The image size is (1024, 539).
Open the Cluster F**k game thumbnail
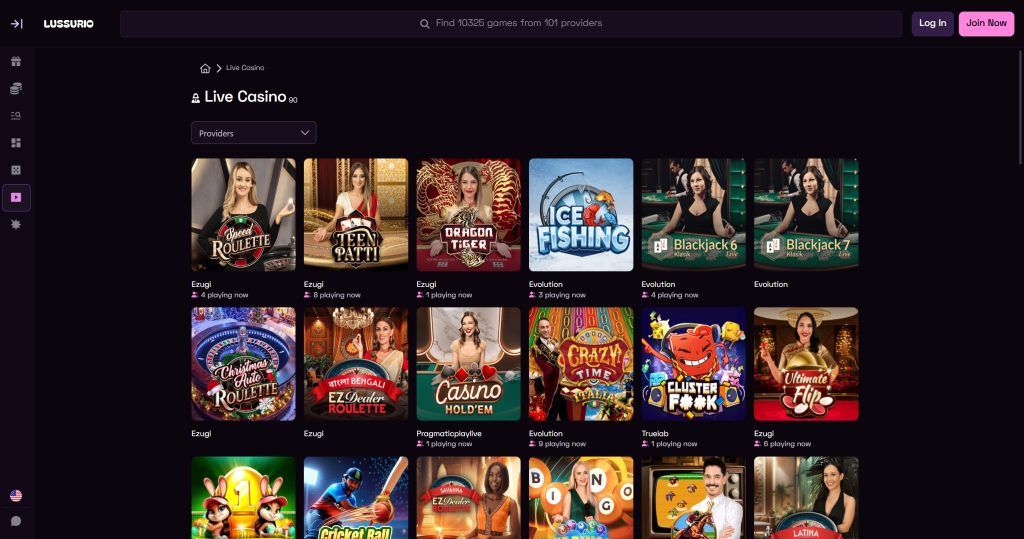694,364
